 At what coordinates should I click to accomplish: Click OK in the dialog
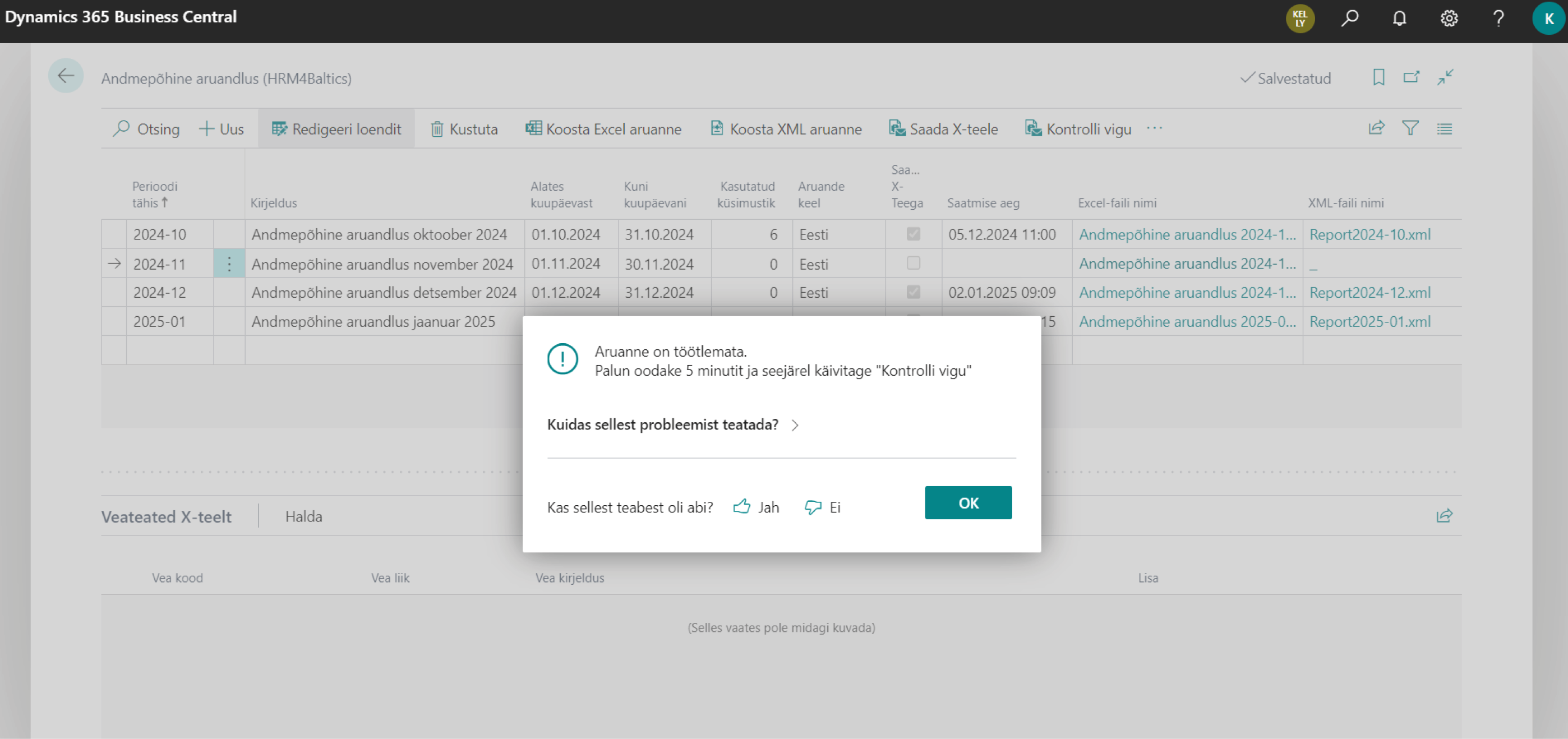coord(968,503)
